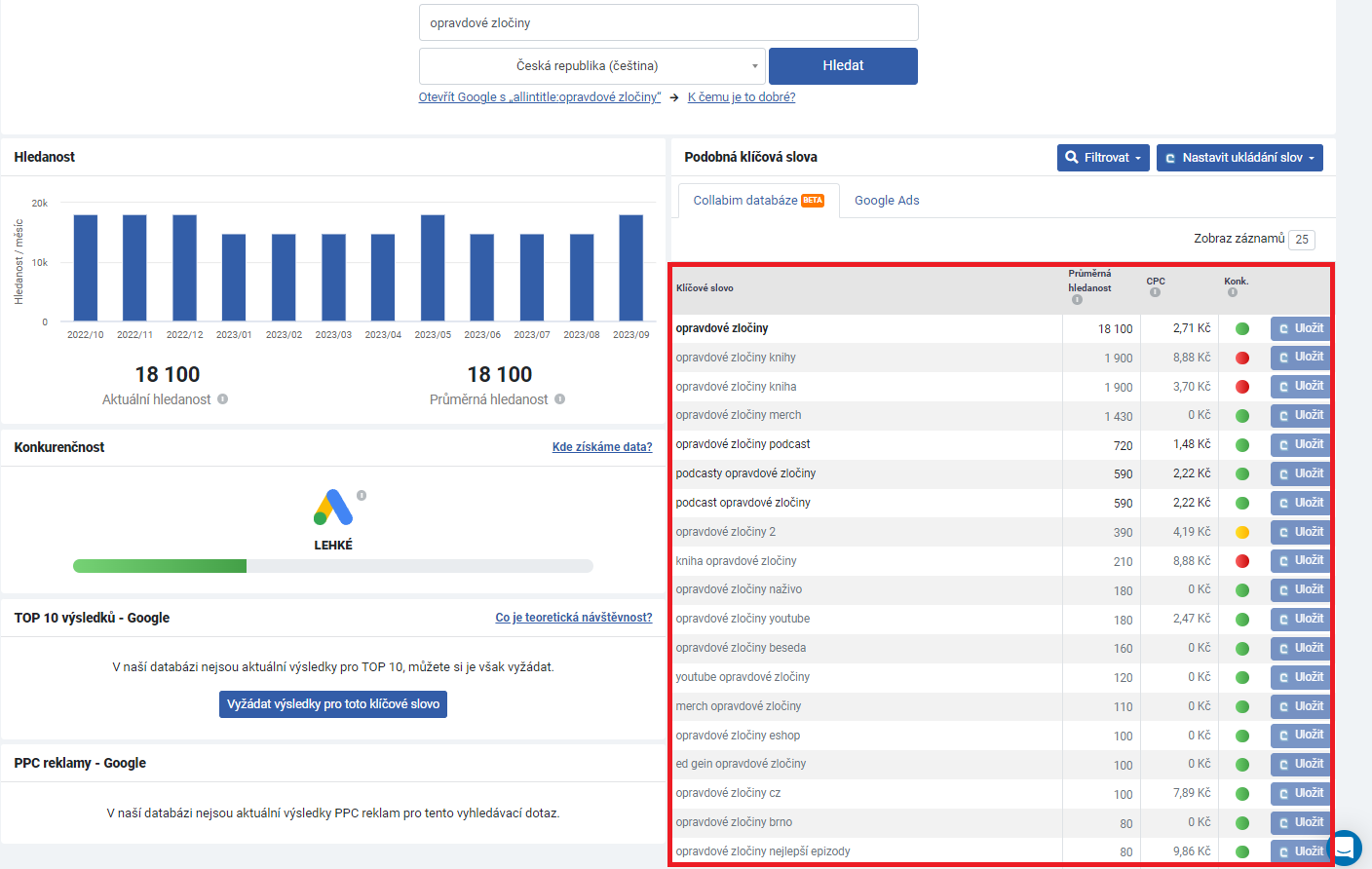Click red competition dot for opravdové zločiny kniha
Image resolution: width=1372 pixels, height=869 pixels.
click(1242, 387)
